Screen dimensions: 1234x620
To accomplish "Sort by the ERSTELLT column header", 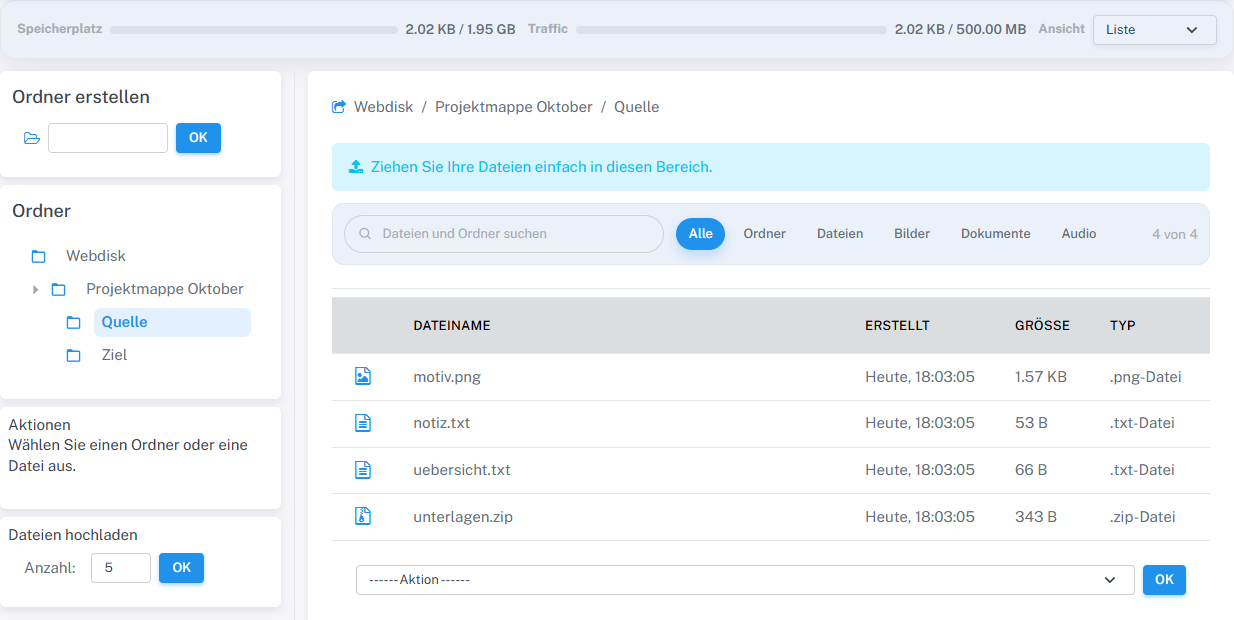I will (897, 325).
